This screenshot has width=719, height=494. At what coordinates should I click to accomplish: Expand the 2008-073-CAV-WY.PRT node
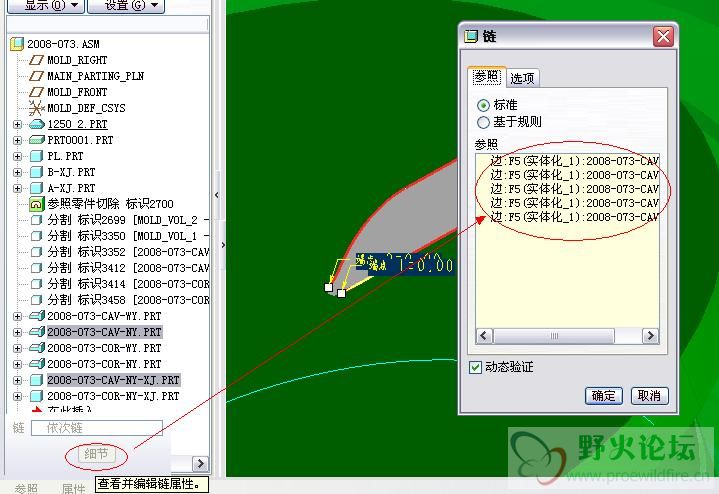(x=17, y=316)
